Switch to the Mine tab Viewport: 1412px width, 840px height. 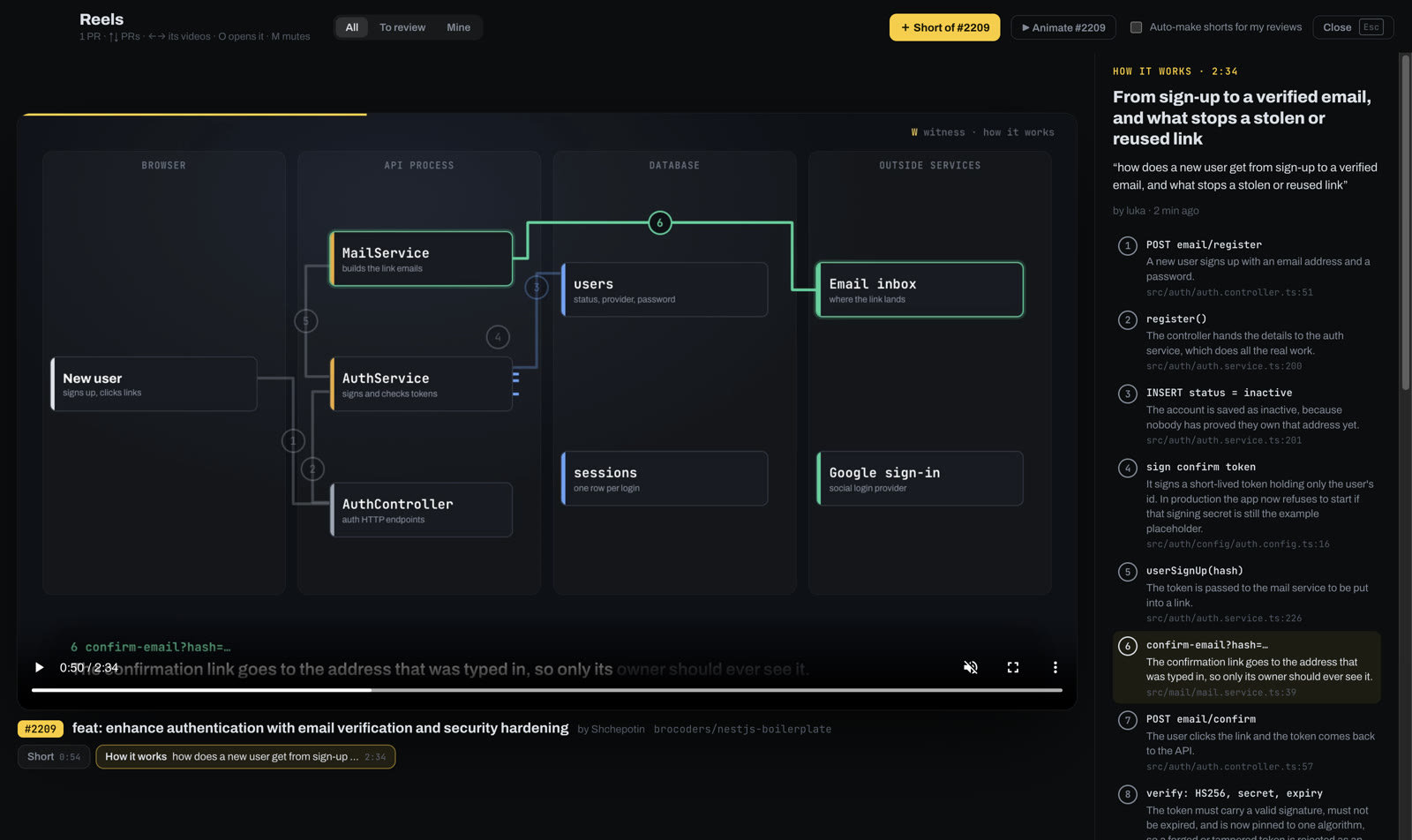coord(458,27)
